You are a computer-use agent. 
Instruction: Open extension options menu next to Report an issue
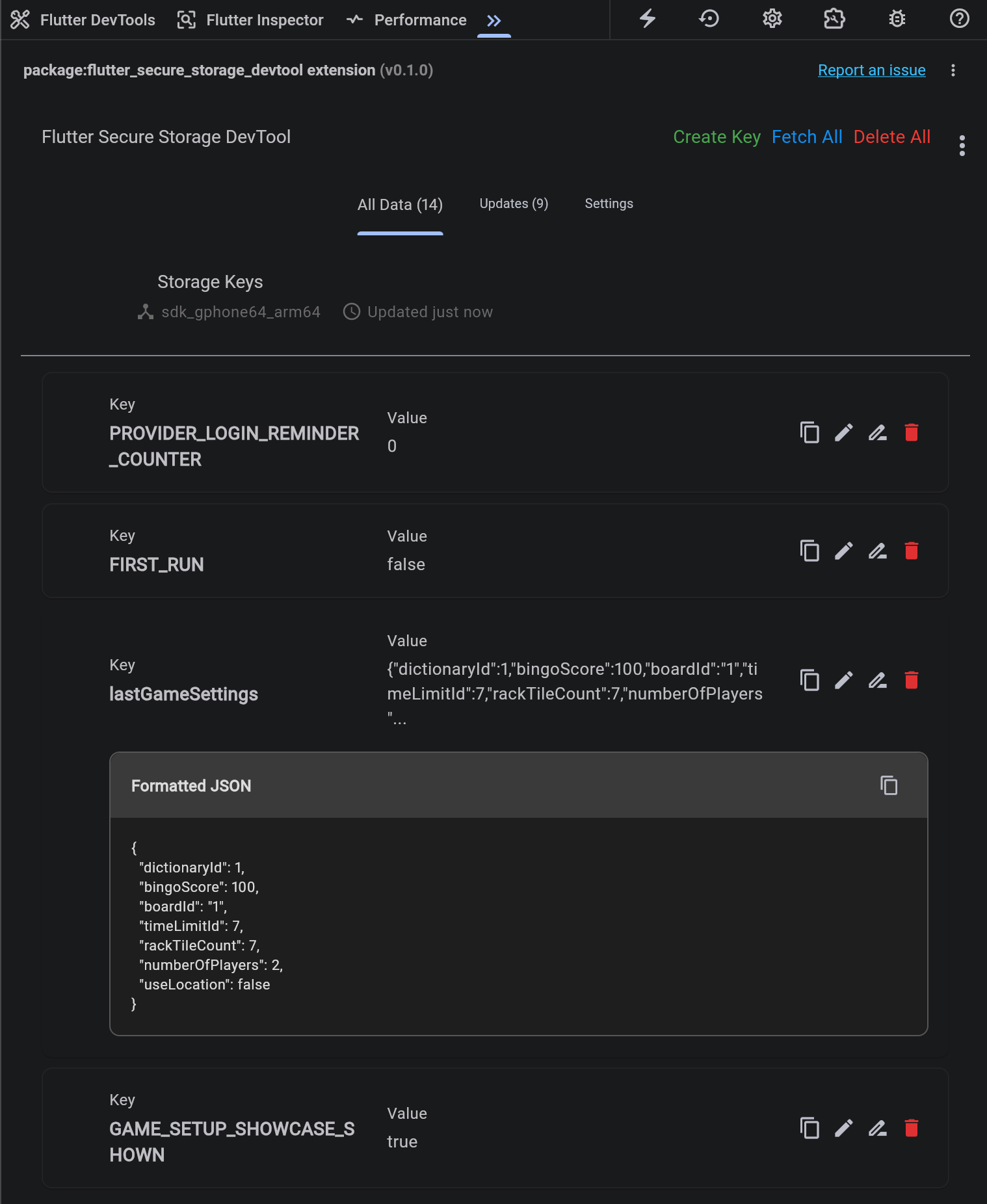[x=953, y=70]
